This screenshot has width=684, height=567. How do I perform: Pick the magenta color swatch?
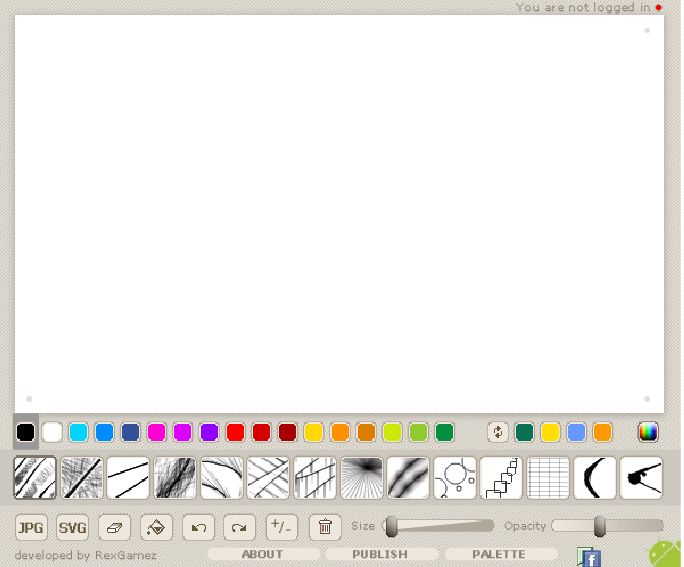point(156,432)
